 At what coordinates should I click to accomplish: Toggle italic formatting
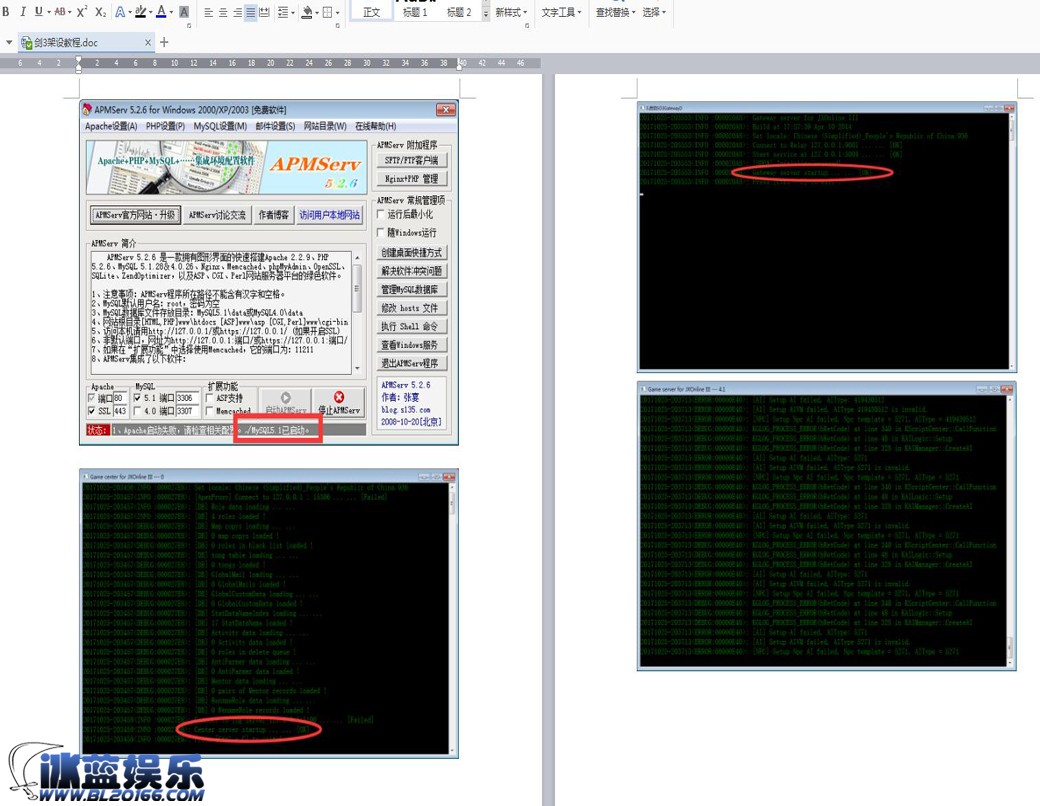point(23,12)
